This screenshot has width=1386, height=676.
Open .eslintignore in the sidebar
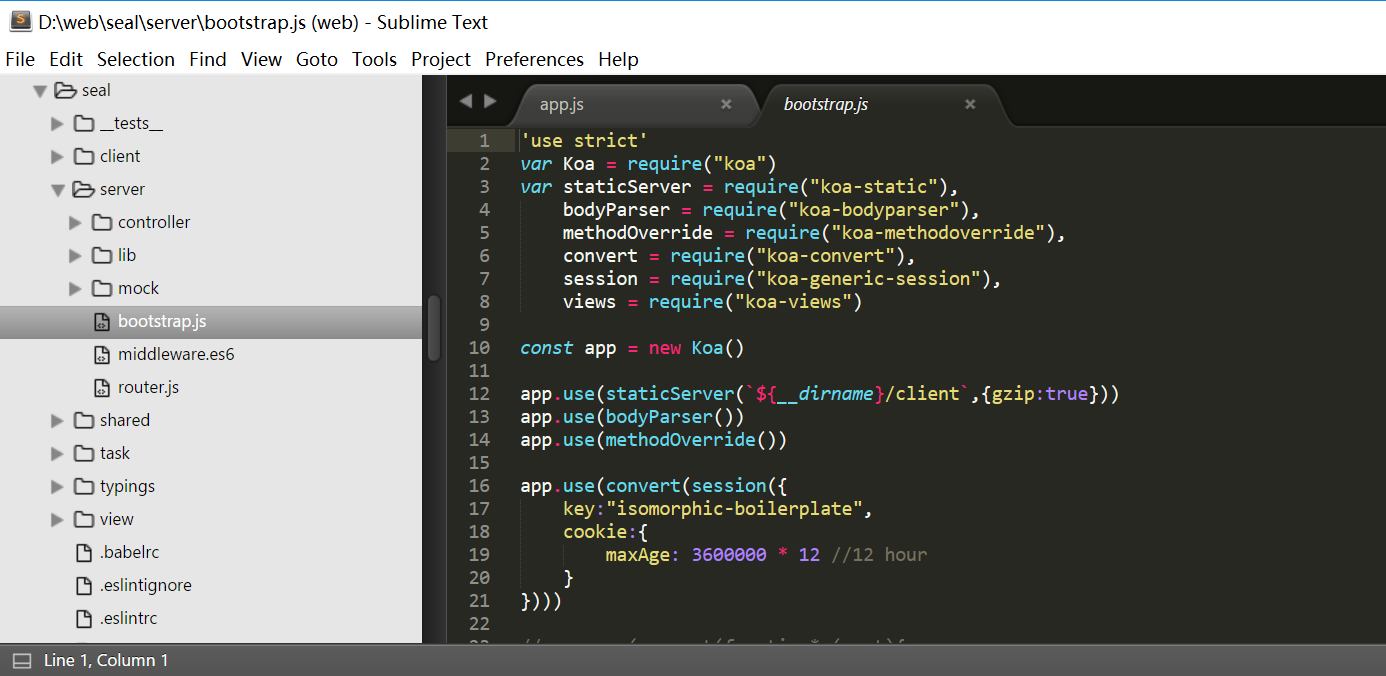tap(145, 585)
